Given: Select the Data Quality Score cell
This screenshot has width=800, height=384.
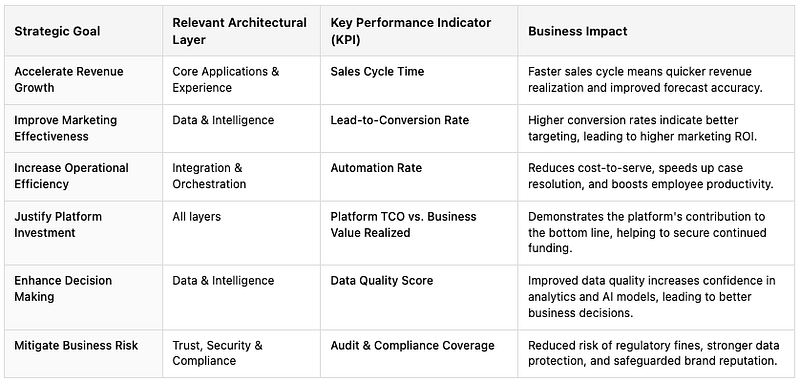Looking at the screenshot, I should [382, 280].
